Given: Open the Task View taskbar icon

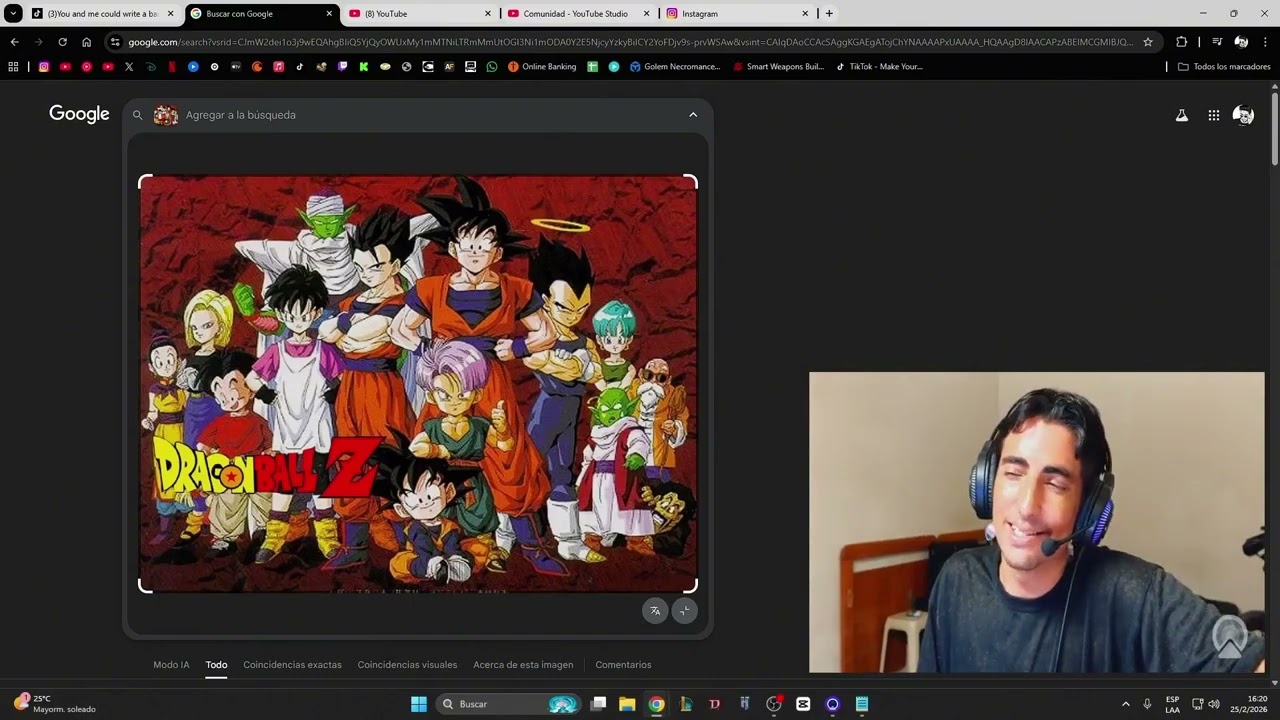Looking at the screenshot, I should [598, 704].
